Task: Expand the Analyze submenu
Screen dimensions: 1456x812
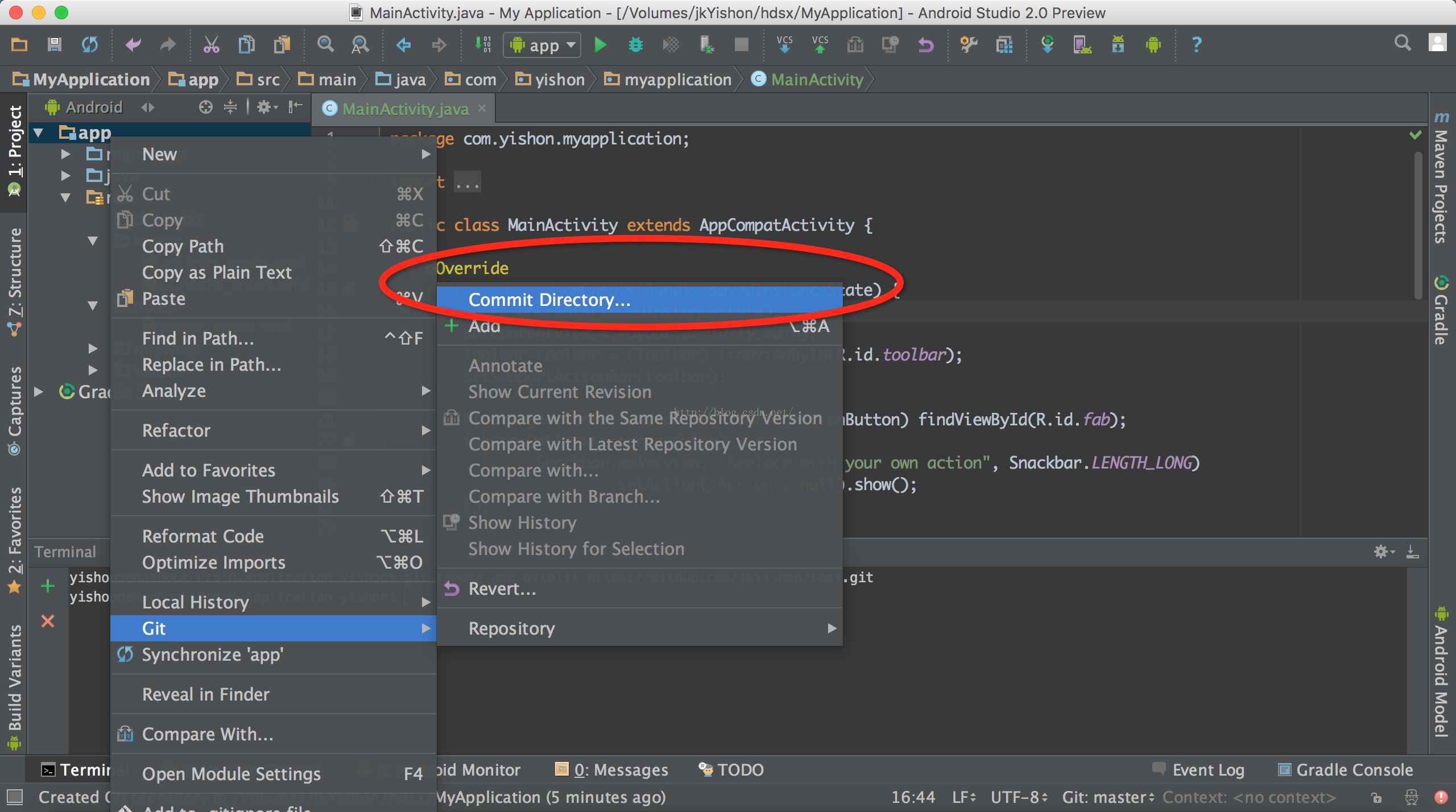Action: click(x=273, y=391)
